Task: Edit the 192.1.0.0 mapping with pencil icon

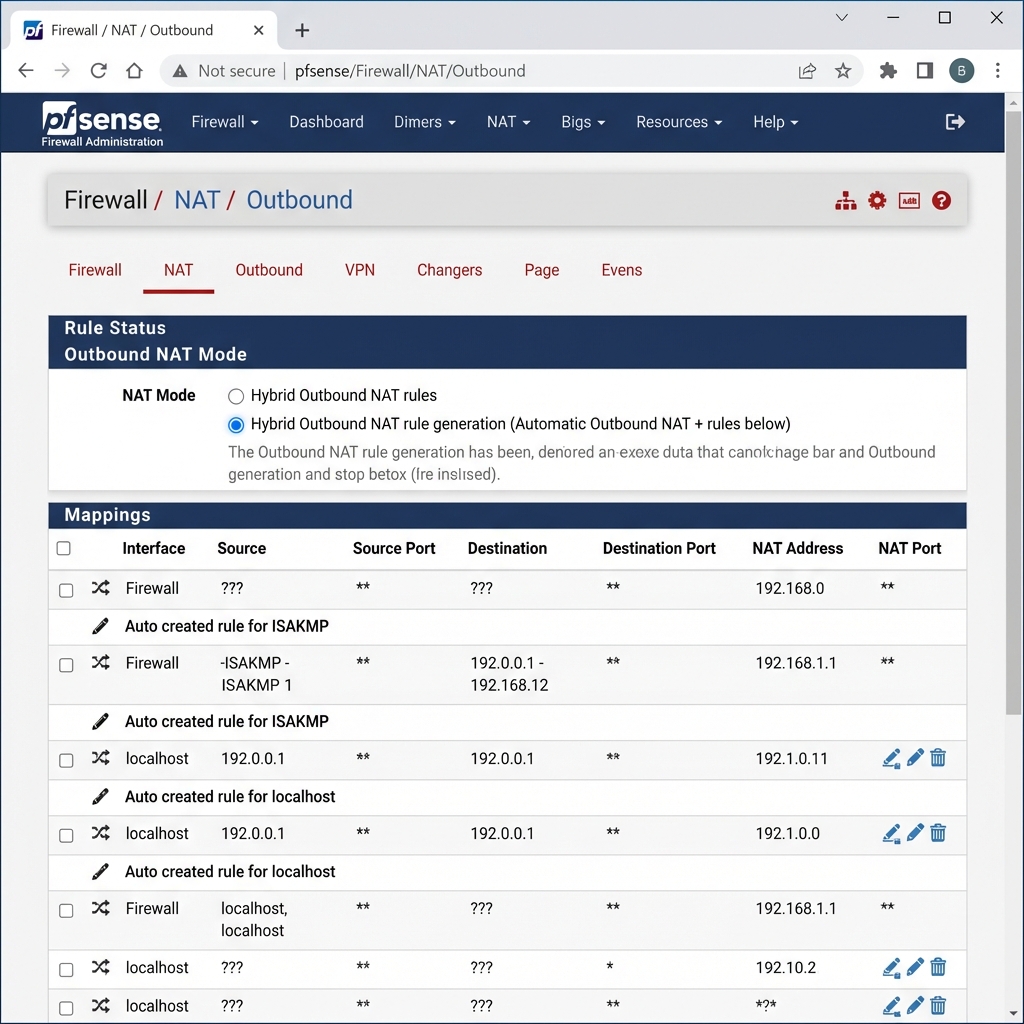Action: click(915, 833)
